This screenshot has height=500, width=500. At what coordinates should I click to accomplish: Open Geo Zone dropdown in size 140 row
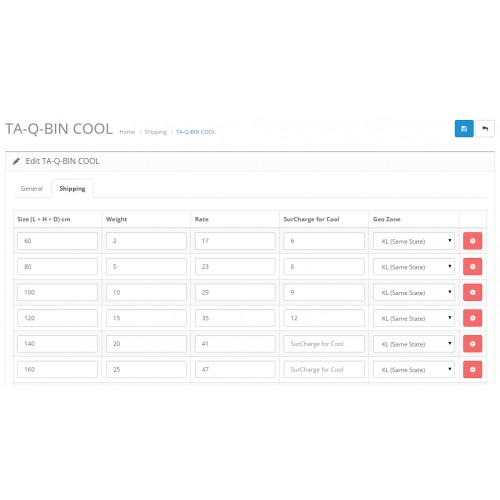click(414, 344)
